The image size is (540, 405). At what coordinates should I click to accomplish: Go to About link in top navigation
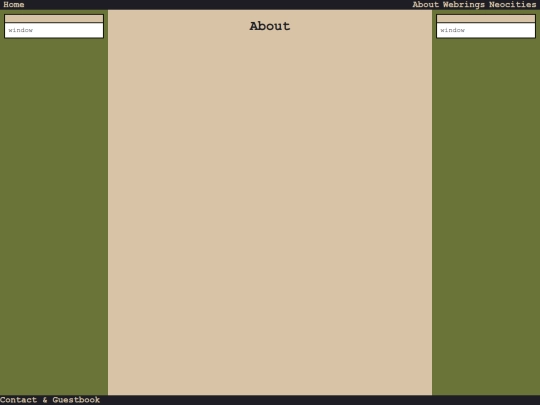(425, 4)
